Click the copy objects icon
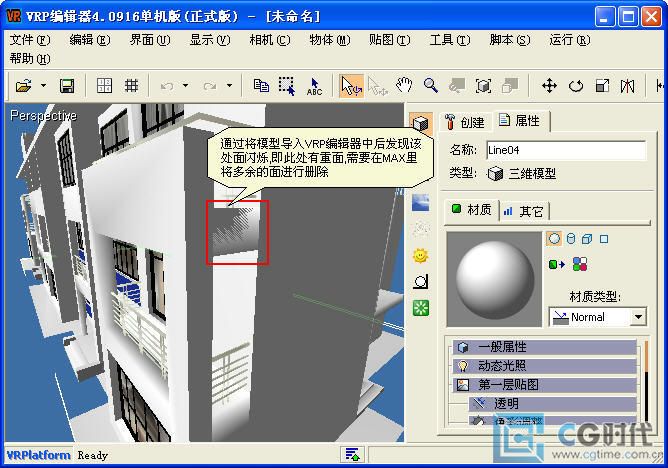Viewport: 668px width, 468px height. [x=261, y=86]
